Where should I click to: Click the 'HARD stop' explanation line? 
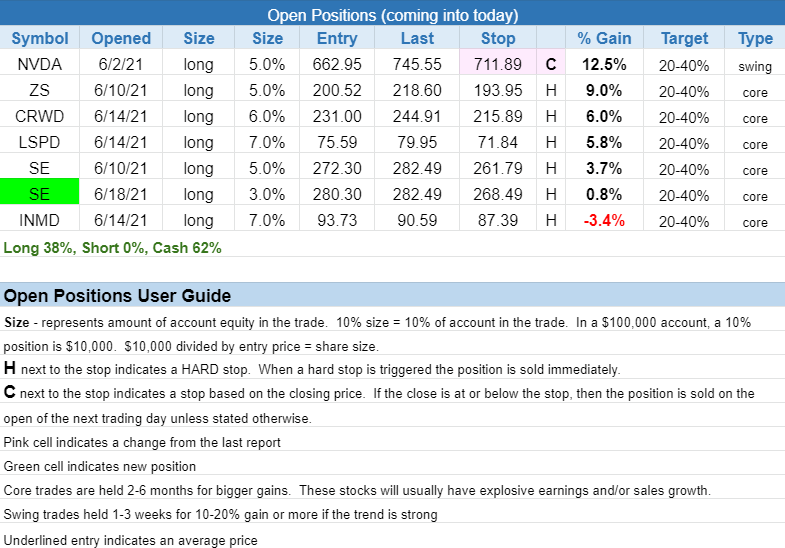(x=312, y=369)
